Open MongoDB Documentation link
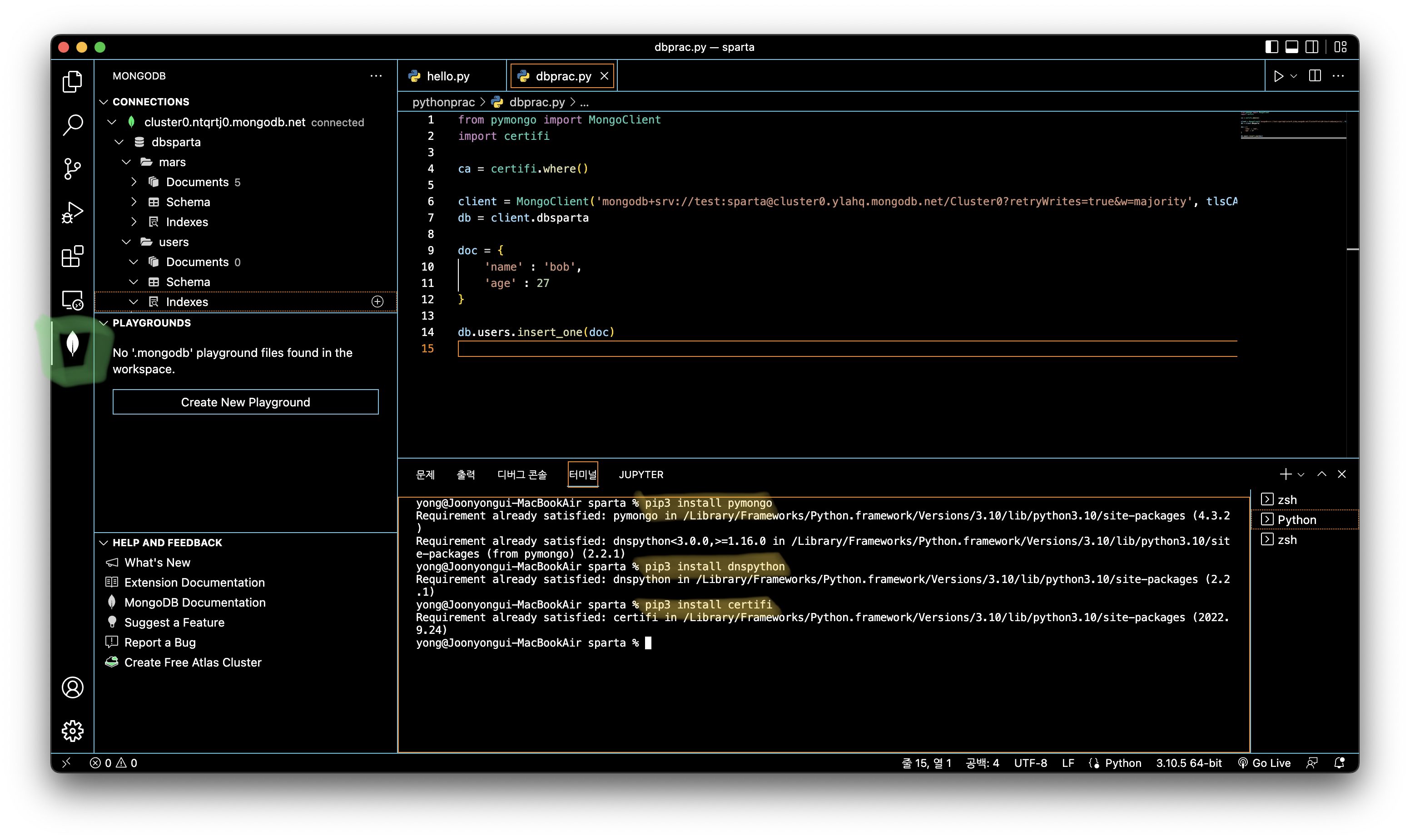Screen dimensions: 1410x840 pyautogui.click(x=195, y=602)
